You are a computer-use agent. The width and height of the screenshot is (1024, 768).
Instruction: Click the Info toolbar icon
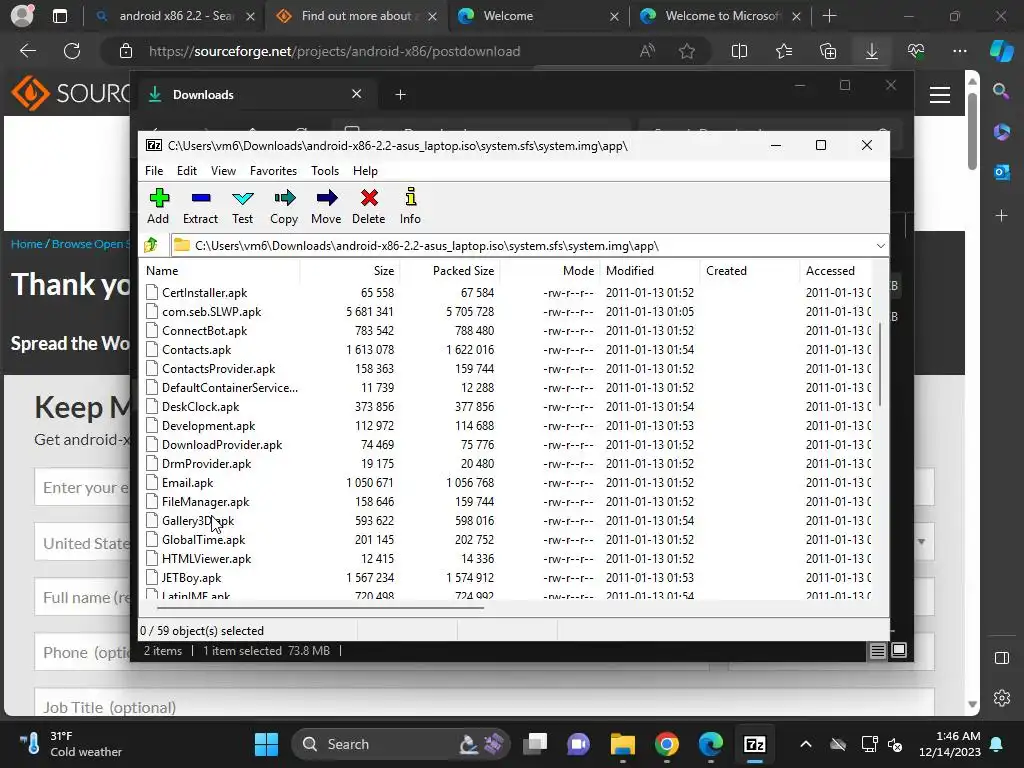[410, 206]
